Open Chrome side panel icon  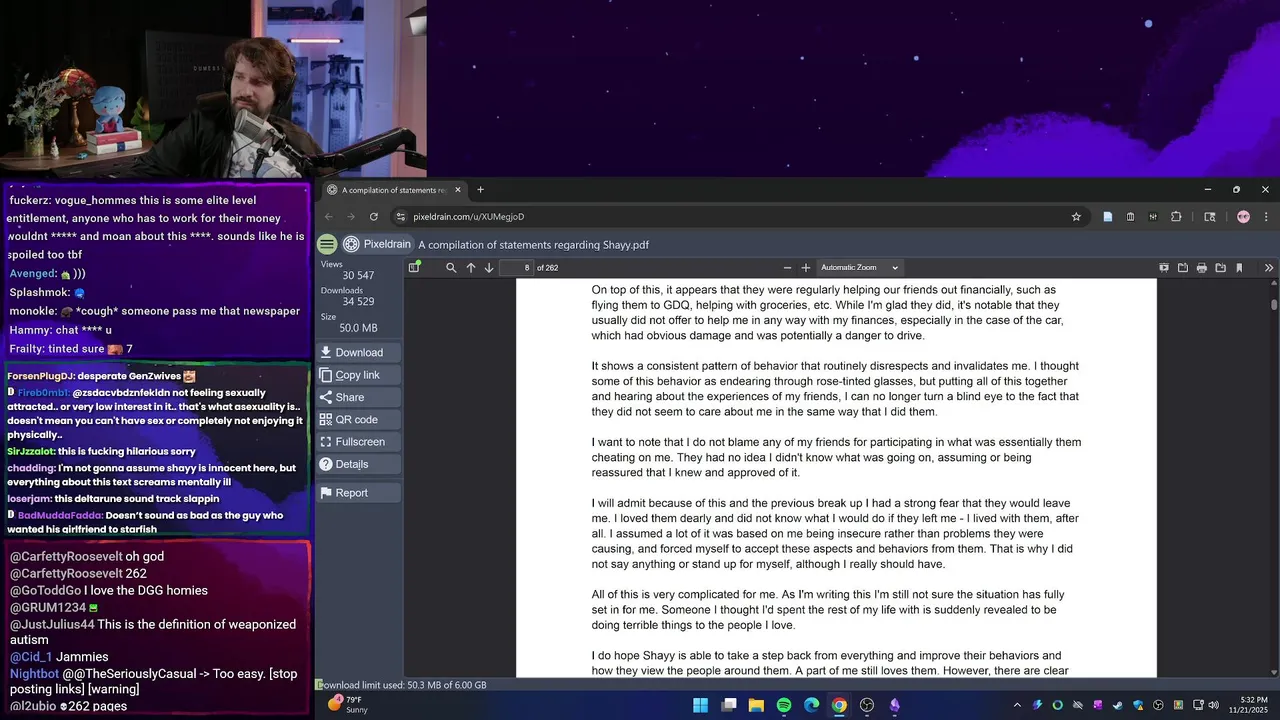(1209, 216)
